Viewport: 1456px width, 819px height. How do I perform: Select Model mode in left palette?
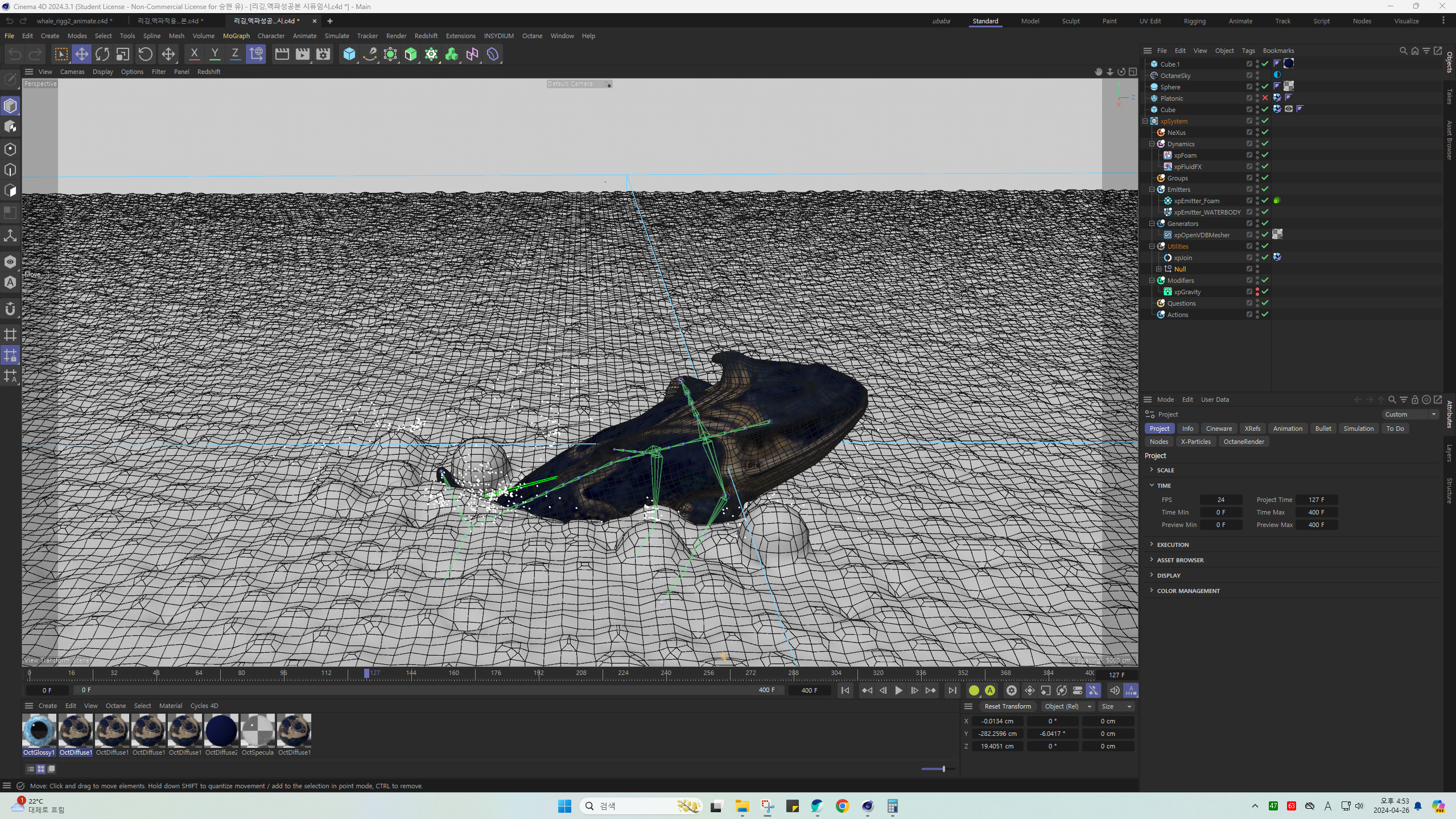point(10,106)
